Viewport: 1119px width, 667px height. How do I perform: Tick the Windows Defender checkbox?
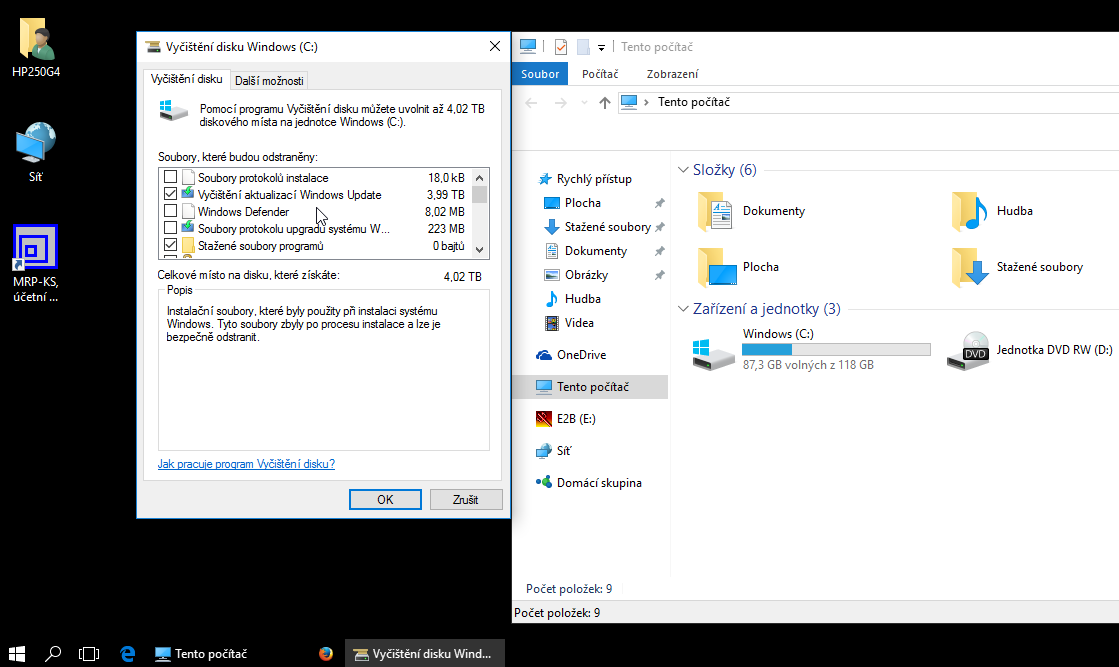(x=171, y=211)
